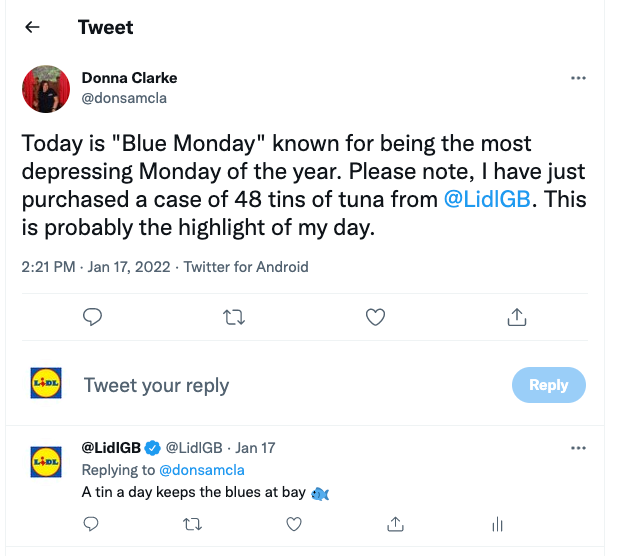Like Donna Clarke's Blue Monday tweet
Screen dimensions: 620x556
tap(375, 317)
